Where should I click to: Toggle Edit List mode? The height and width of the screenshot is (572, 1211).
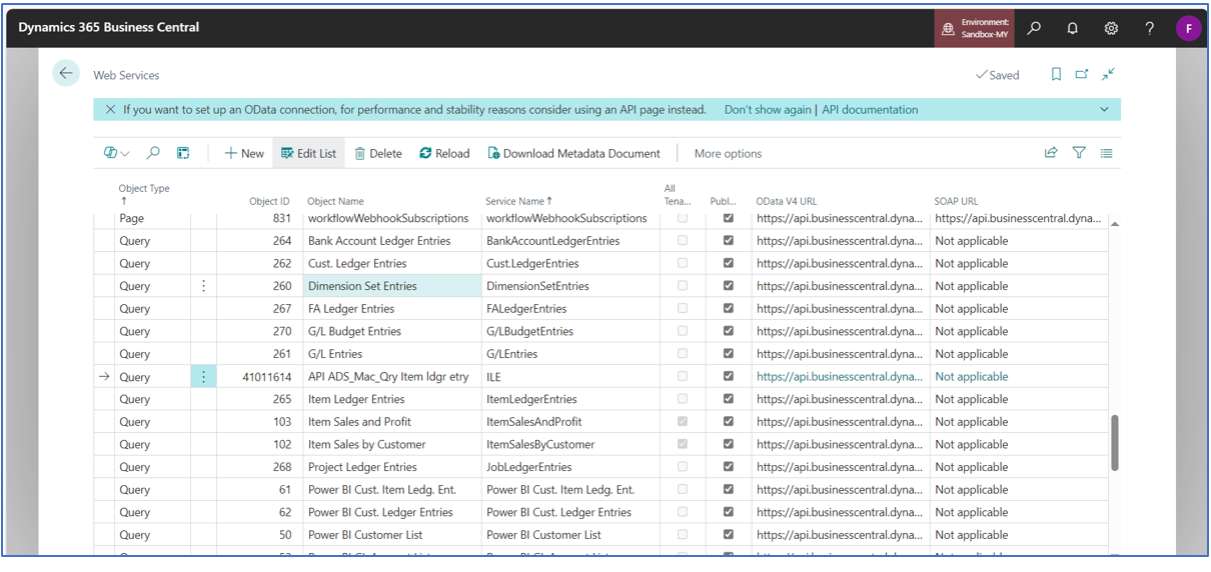point(309,153)
